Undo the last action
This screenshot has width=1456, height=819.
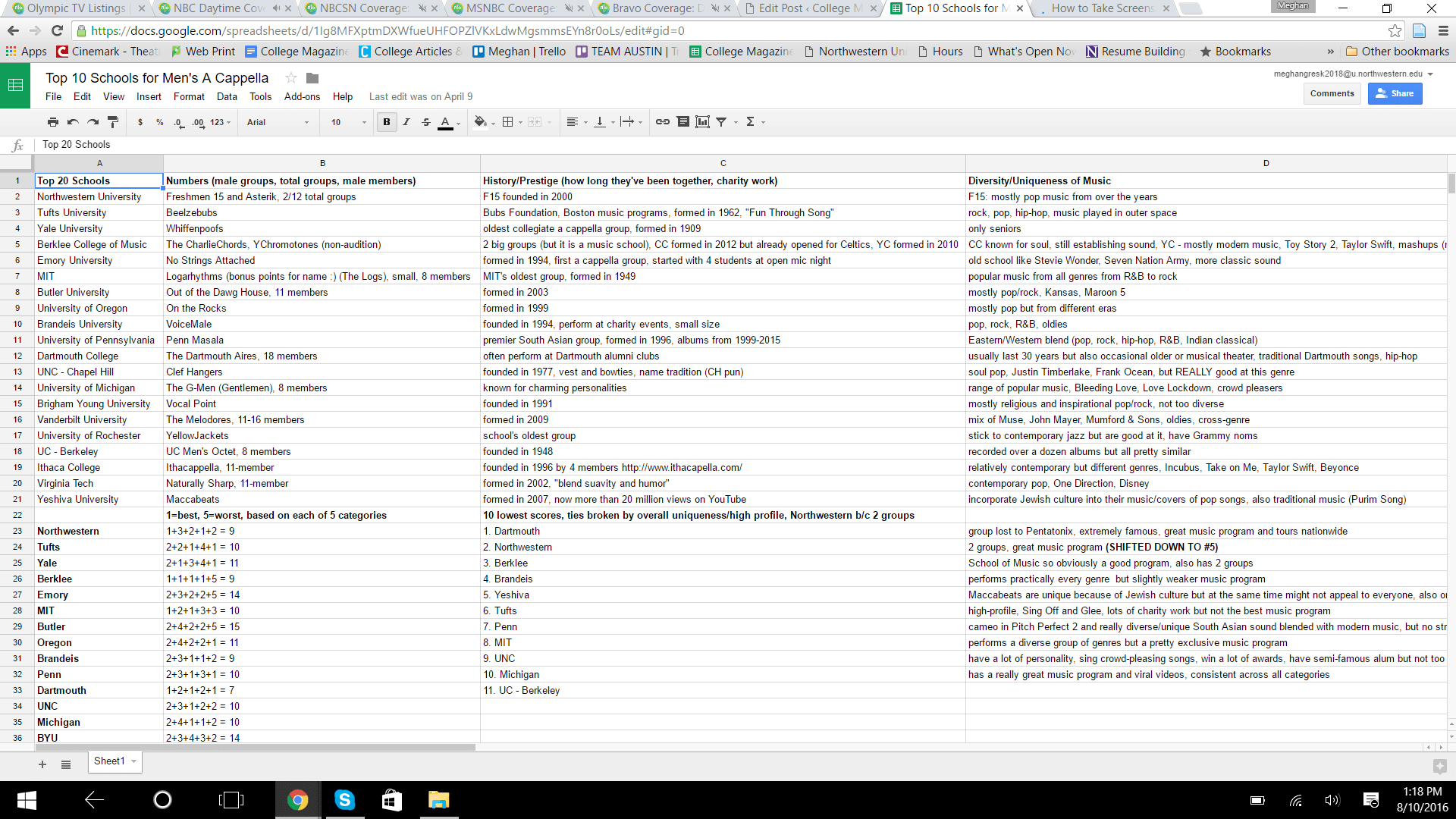73,122
